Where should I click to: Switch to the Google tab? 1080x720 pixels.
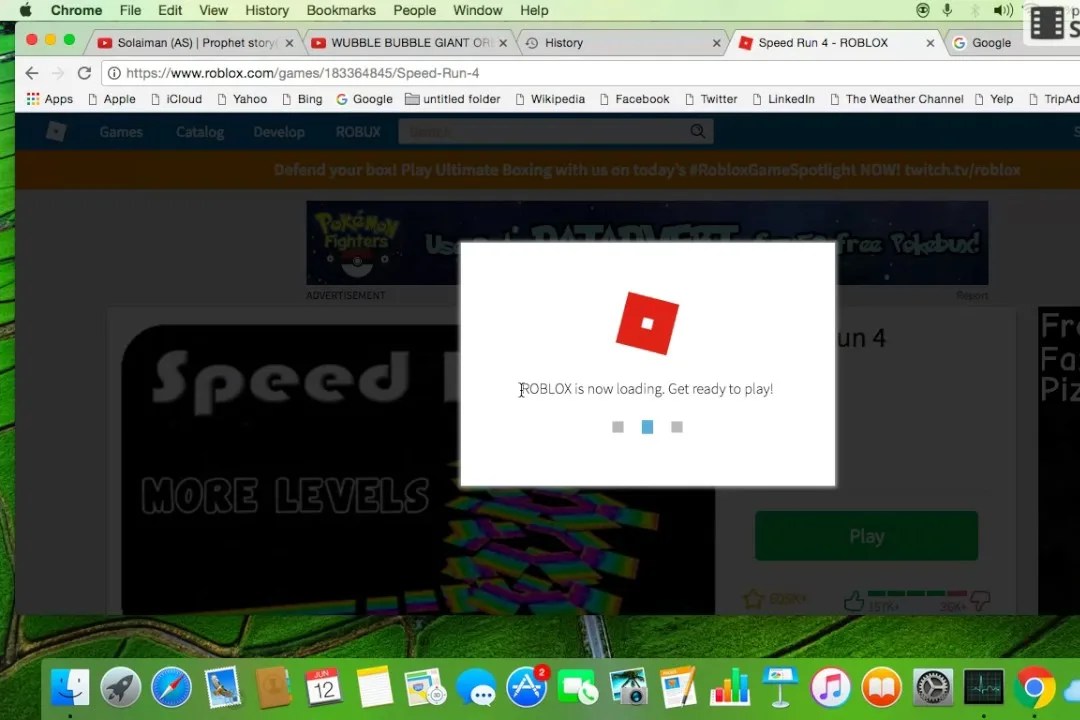pyautogui.click(x=990, y=43)
